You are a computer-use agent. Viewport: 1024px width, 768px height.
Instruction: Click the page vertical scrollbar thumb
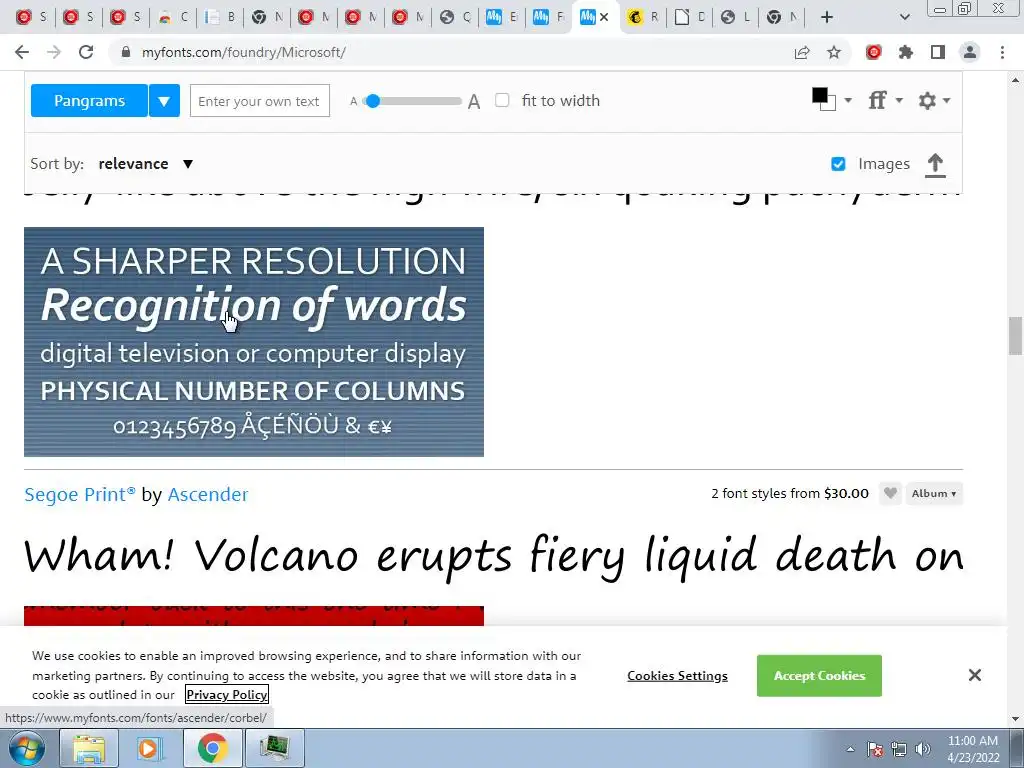(x=1015, y=335)
